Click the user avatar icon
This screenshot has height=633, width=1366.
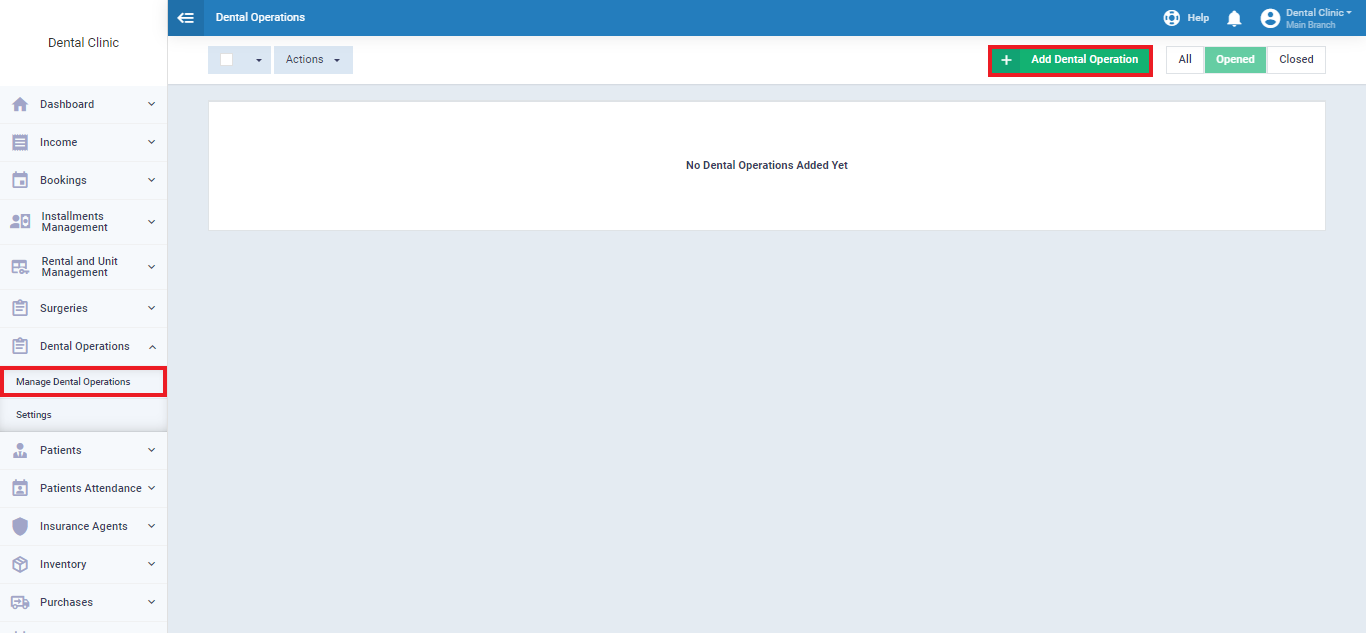coord(1270,18)
